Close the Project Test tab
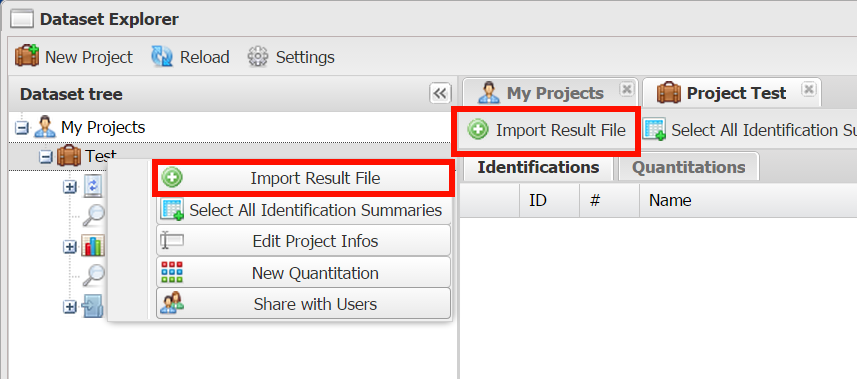Screen dimensions: 857x379 [809, 89]
